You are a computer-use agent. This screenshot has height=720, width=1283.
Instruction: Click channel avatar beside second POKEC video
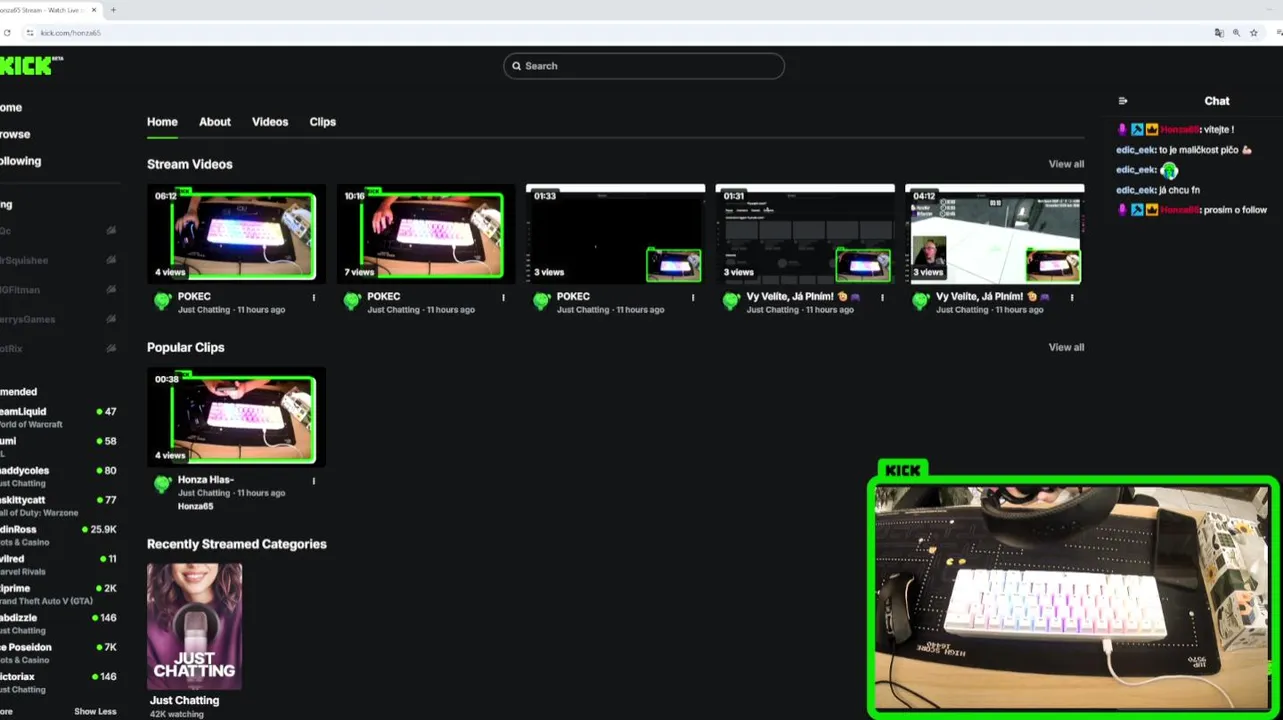[x=352, y=301]
